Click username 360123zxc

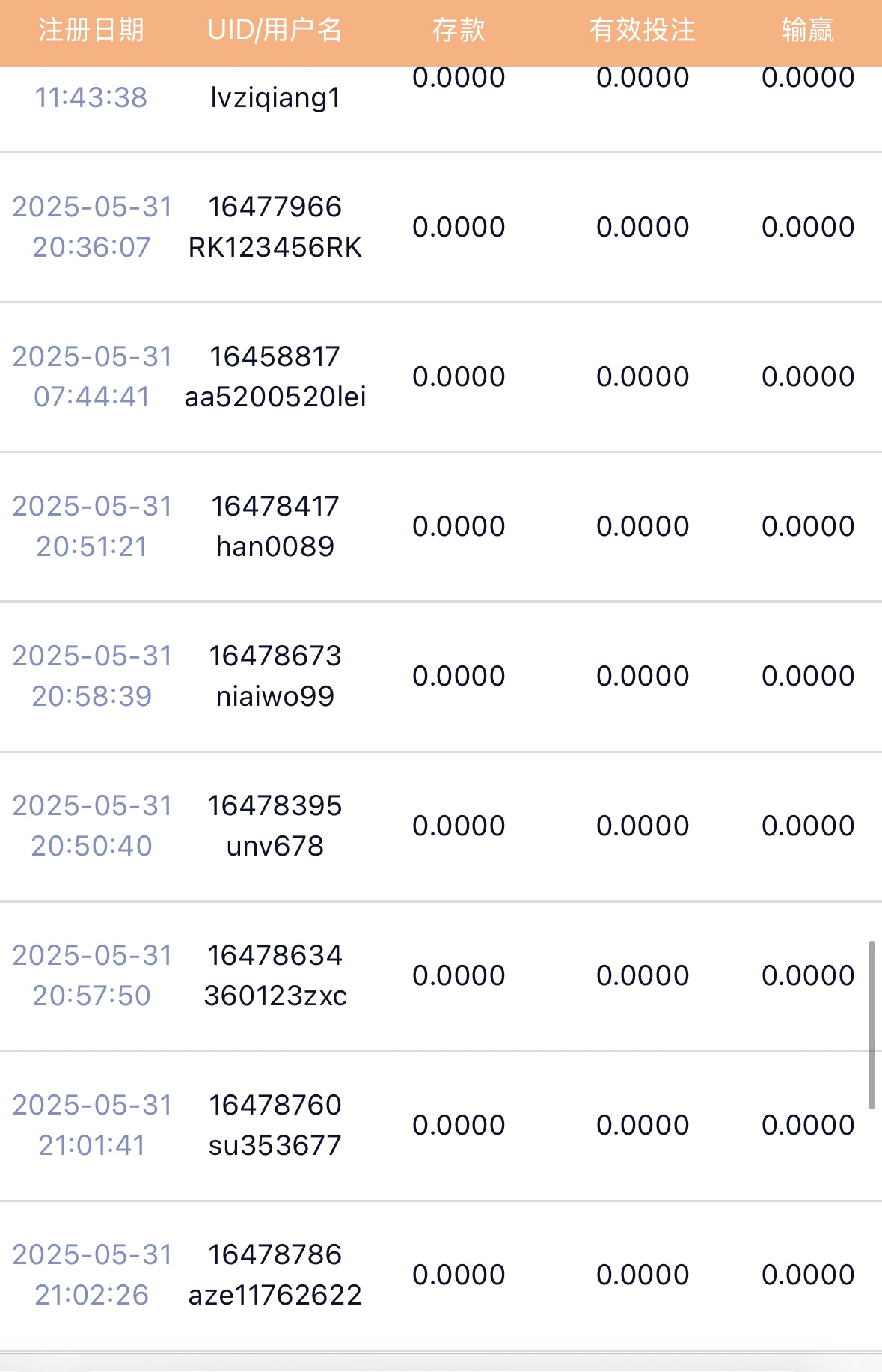(x=275, y=996)
